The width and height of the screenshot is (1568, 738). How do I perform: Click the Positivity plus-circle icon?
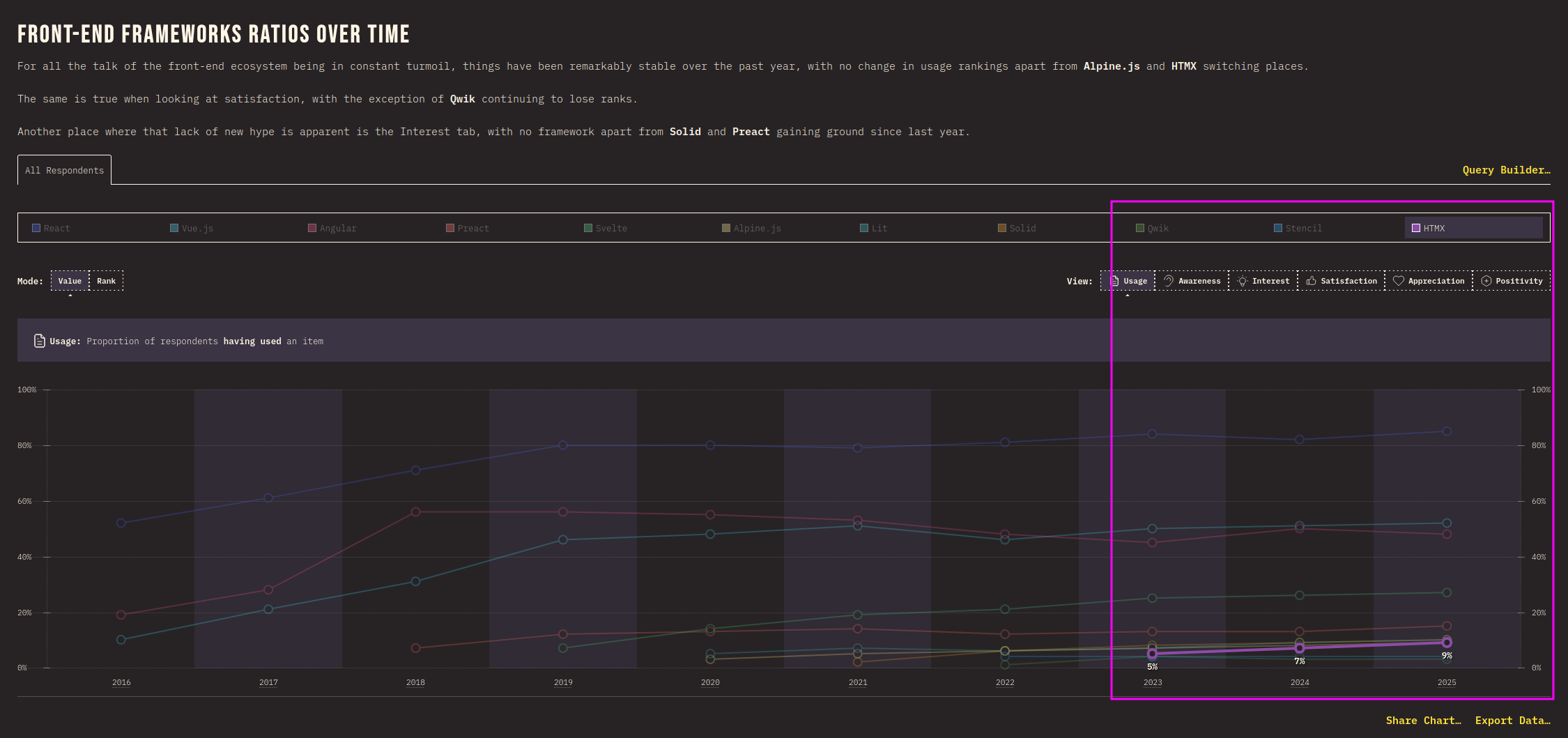pyautogui.click(x=1486, y=281)
